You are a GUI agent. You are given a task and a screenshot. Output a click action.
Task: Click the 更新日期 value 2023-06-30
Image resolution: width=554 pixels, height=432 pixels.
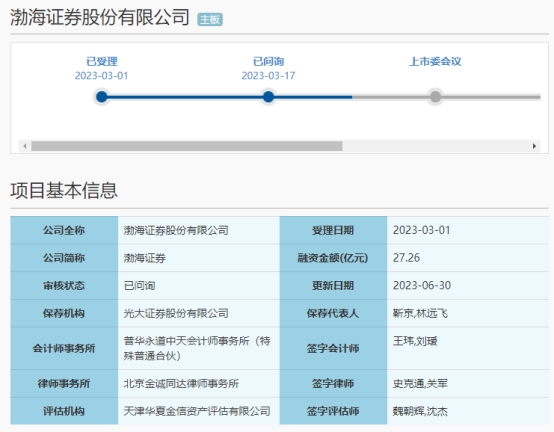(422, 285)
